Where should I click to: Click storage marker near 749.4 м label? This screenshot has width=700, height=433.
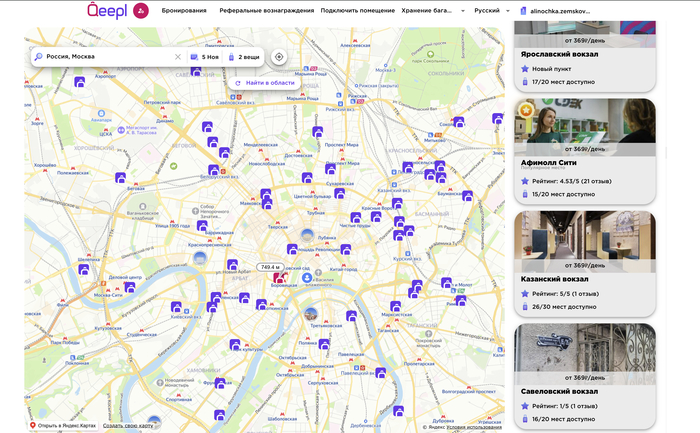279,277
